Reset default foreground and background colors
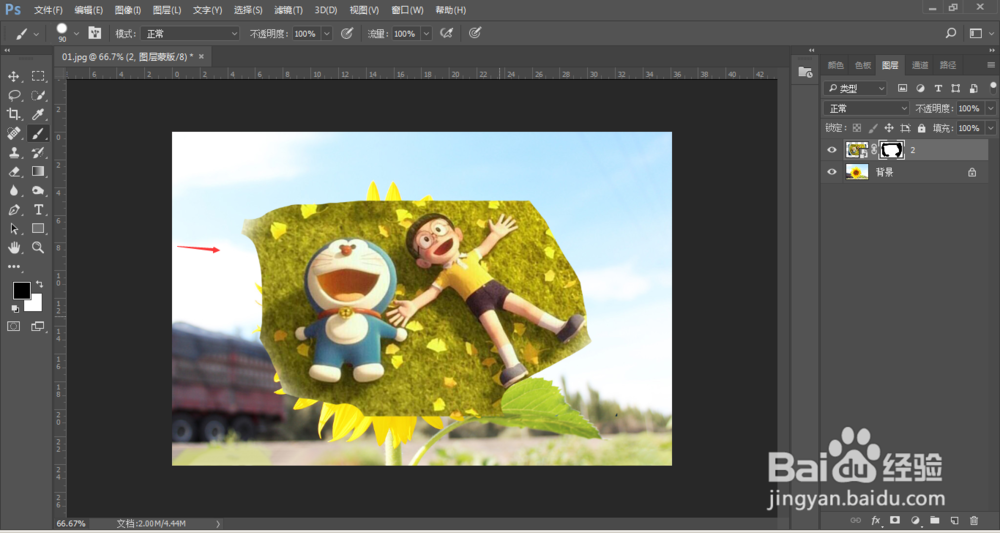 [x=15, y=309]
